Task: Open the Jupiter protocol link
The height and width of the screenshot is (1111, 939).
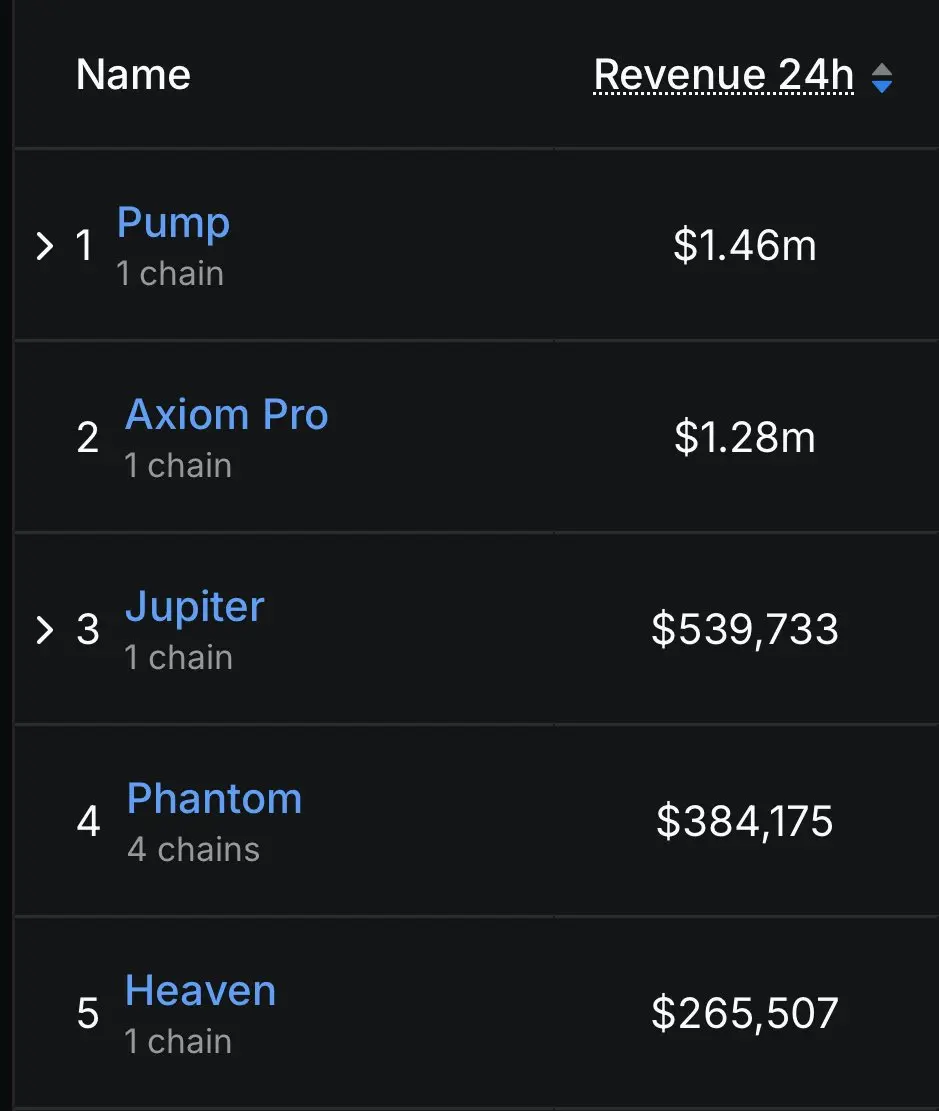Action: coord(195,607)
